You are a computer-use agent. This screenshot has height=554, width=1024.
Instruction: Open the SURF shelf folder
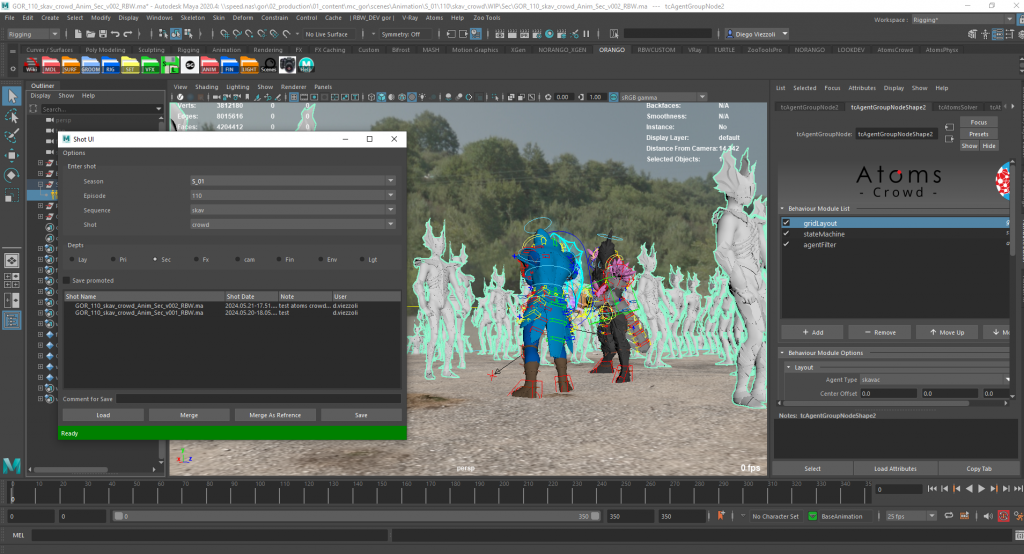click(x=71, y=65)
